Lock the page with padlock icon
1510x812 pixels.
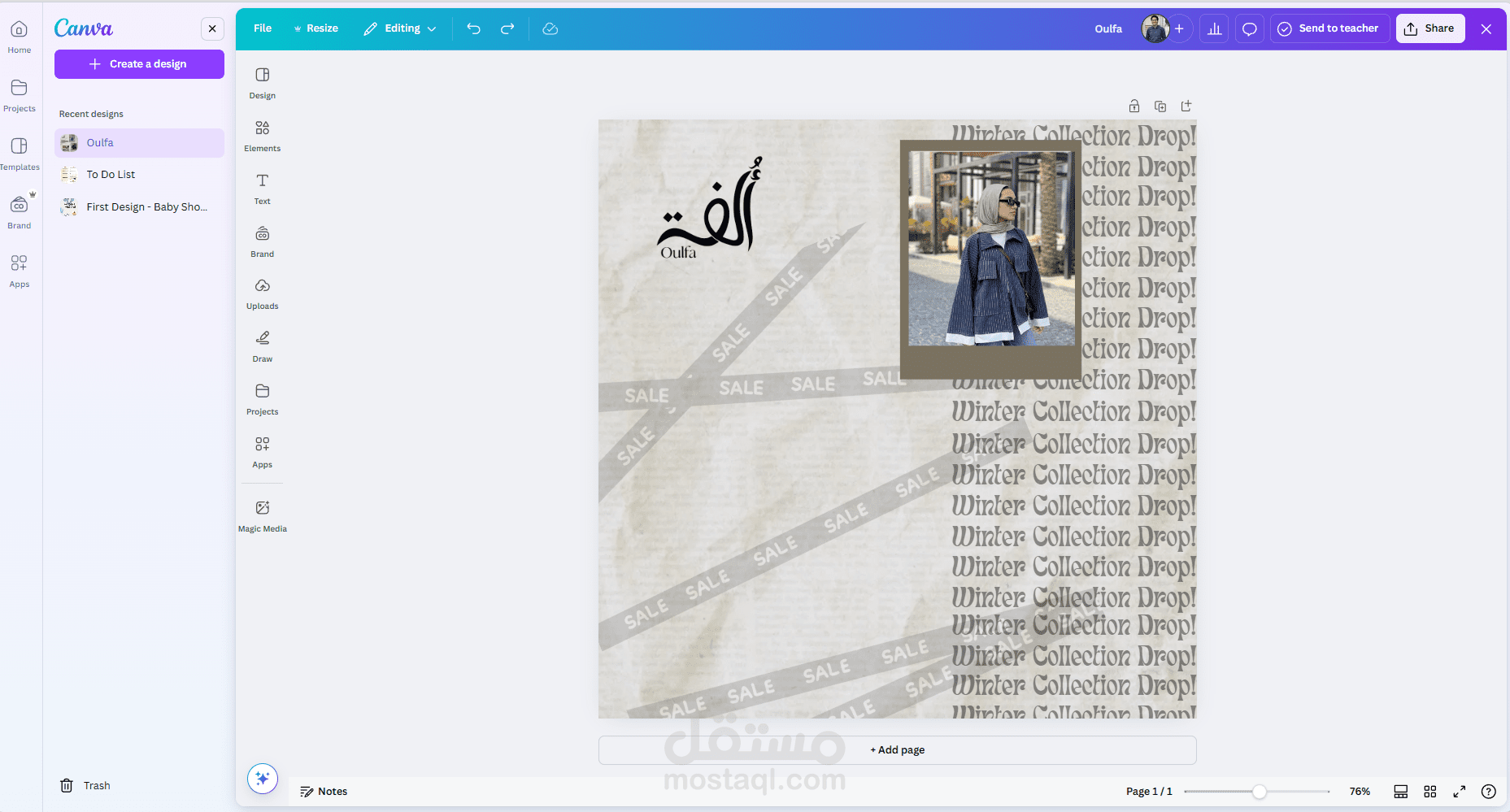coord(1134,106)
